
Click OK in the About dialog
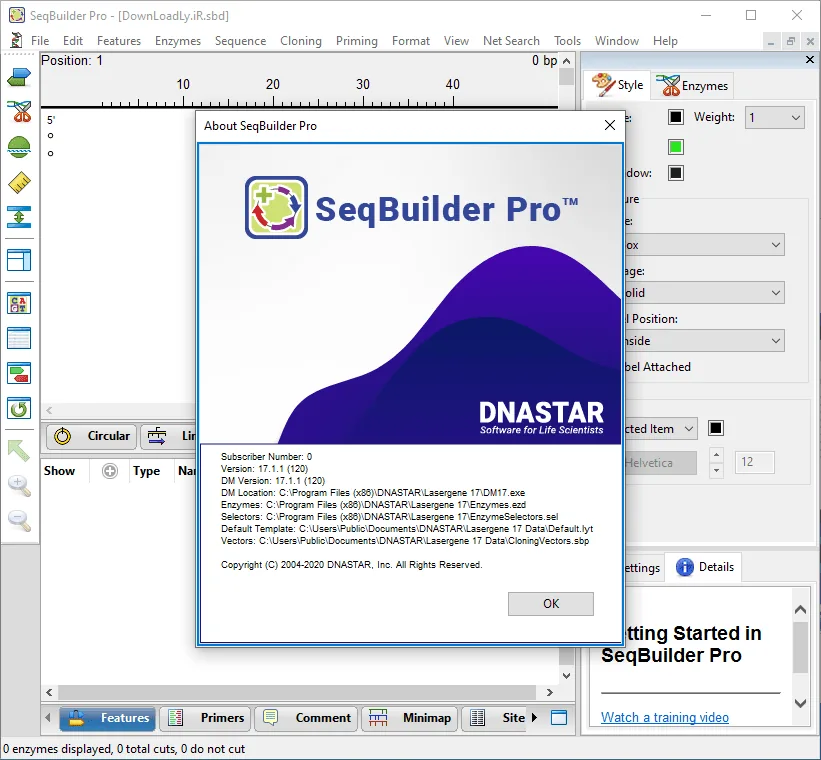click(550, 604)
